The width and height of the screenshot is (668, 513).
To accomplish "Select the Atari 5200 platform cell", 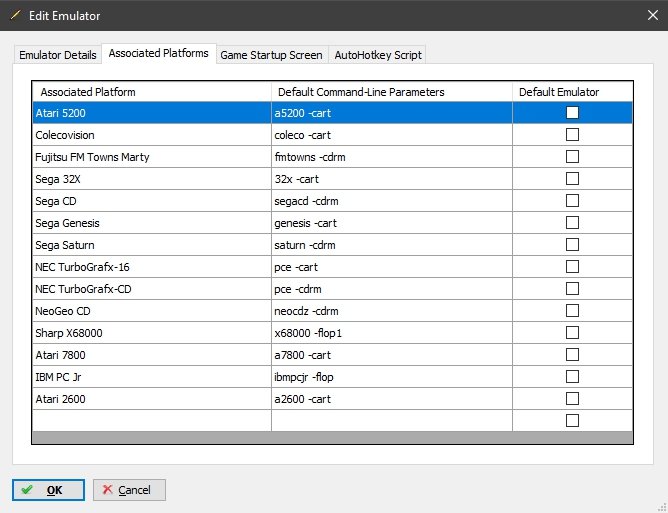I will click(152, 113).
